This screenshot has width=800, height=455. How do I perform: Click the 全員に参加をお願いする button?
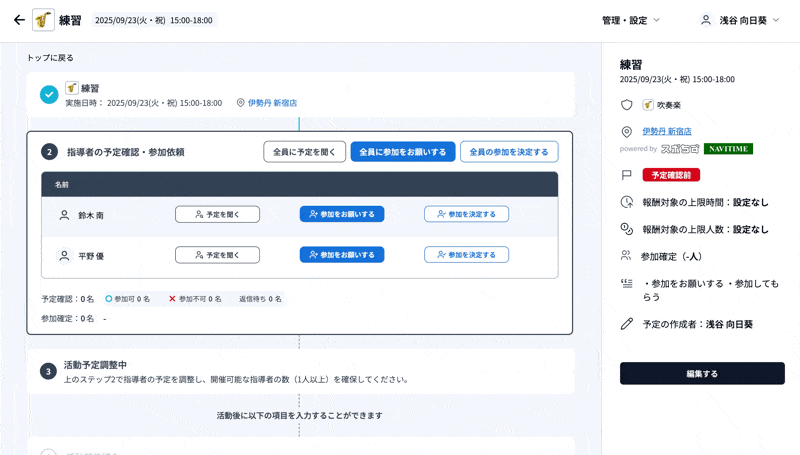click(x=403, y=151)
